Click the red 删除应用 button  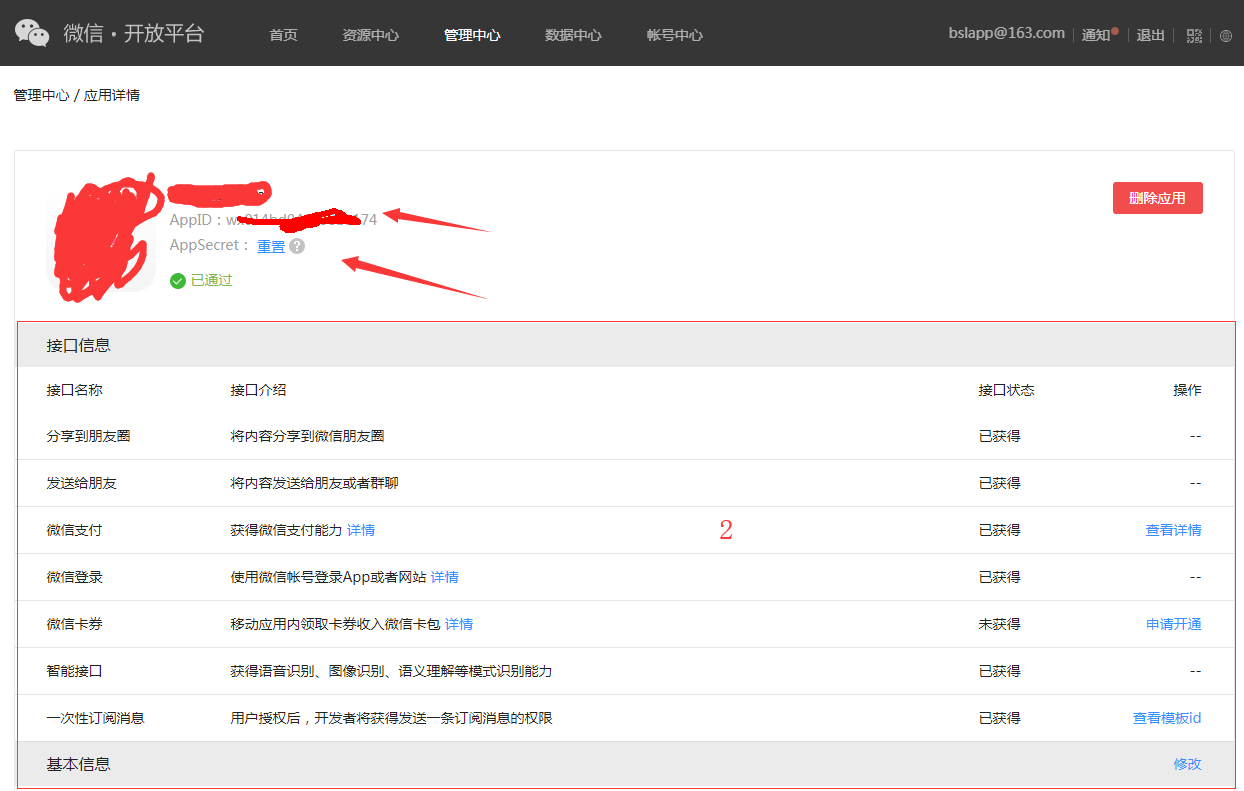coord(1158,198)
